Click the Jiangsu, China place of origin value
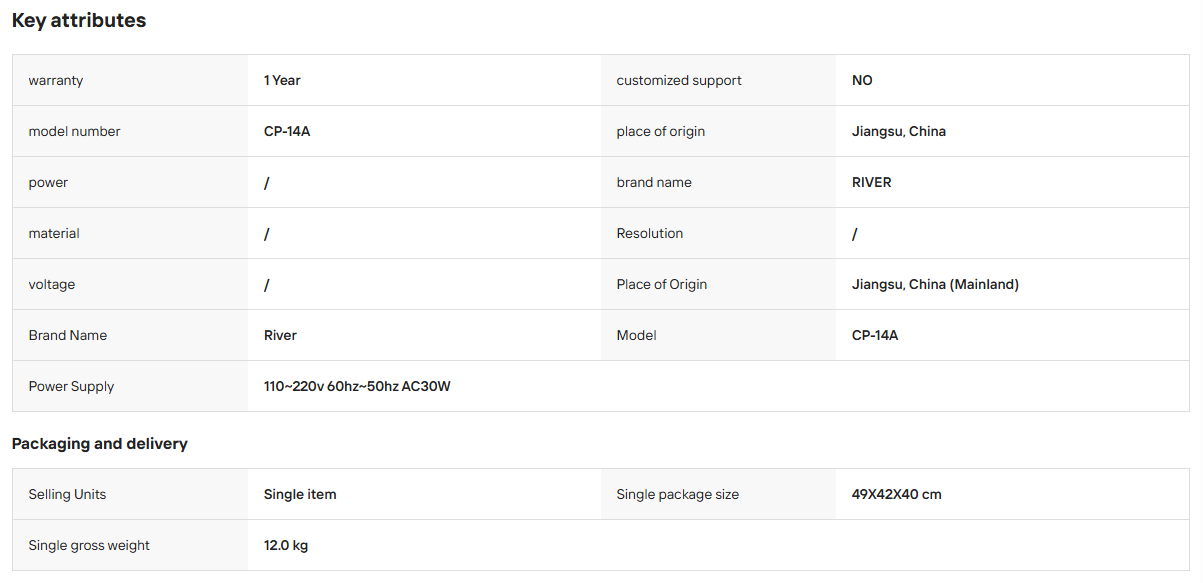 [x=899, y=131]
